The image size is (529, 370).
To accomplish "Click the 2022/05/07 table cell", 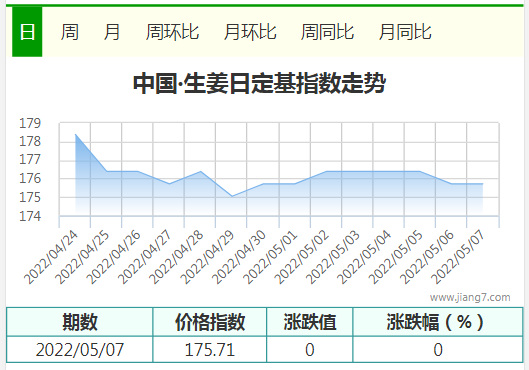I will tap(80, 349).
